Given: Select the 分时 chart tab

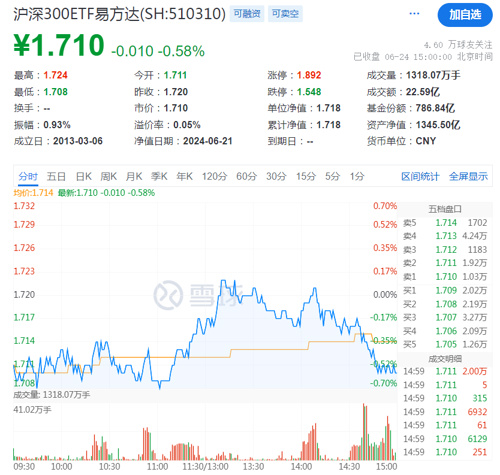Looking at the screenshot, I should click(28, 176).
